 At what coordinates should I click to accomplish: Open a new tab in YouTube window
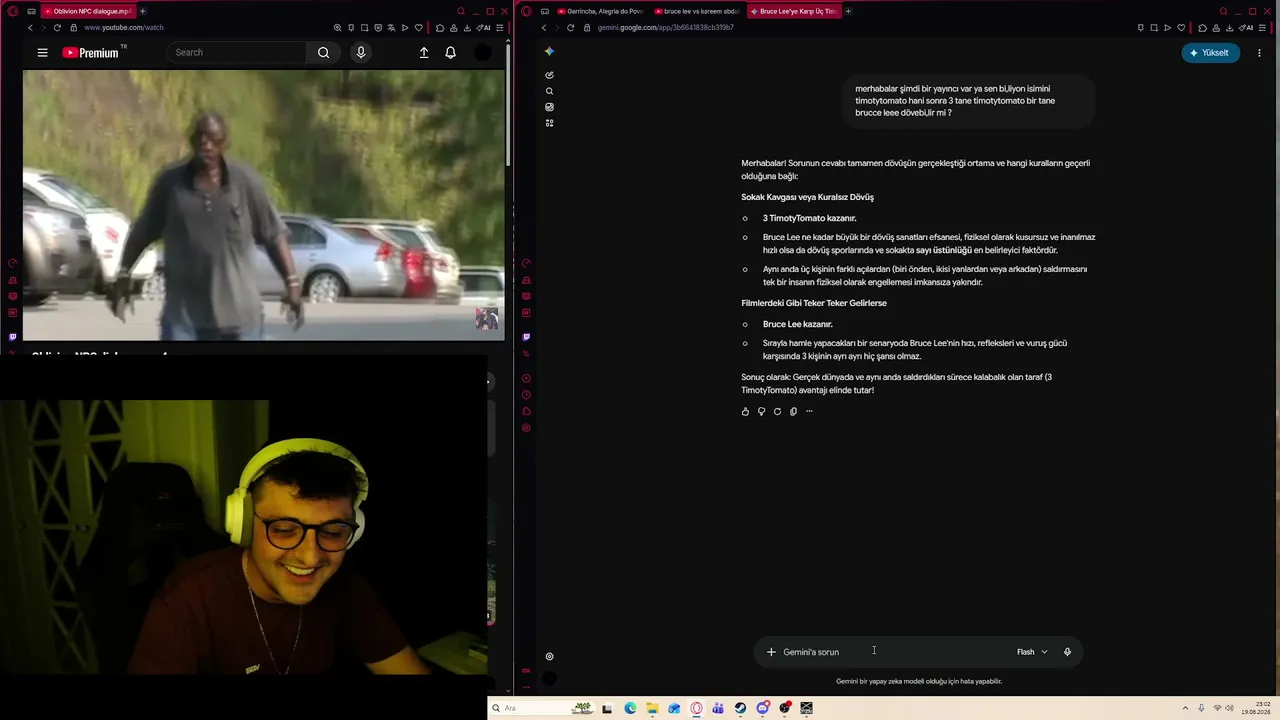[x=142, y=11]
